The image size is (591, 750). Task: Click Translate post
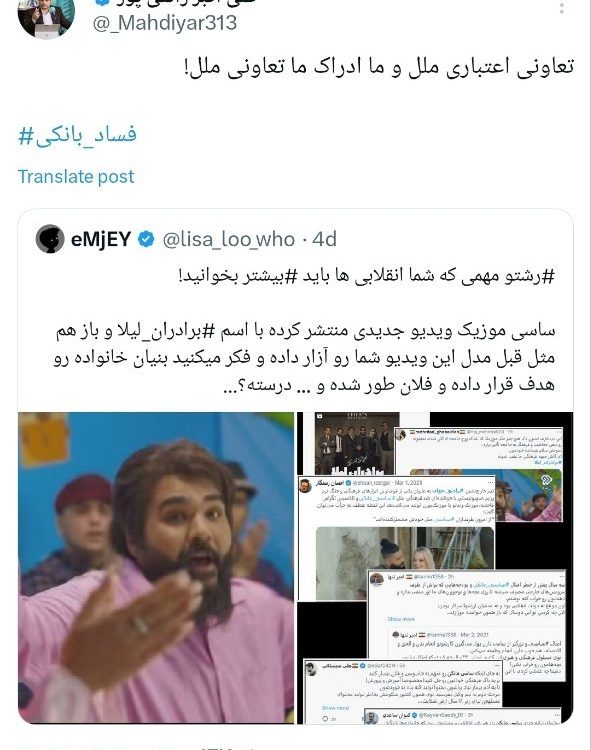pos(76,176)
